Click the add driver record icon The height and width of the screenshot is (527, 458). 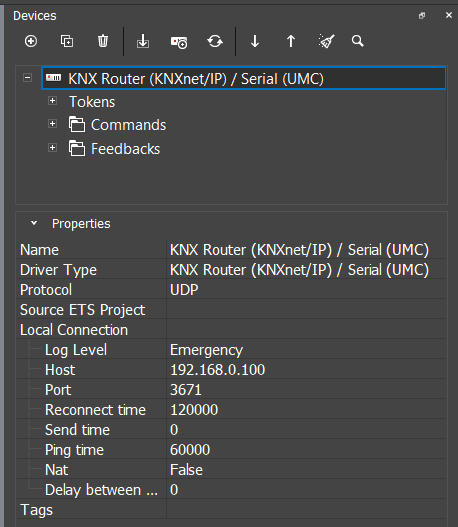(179, 42)
